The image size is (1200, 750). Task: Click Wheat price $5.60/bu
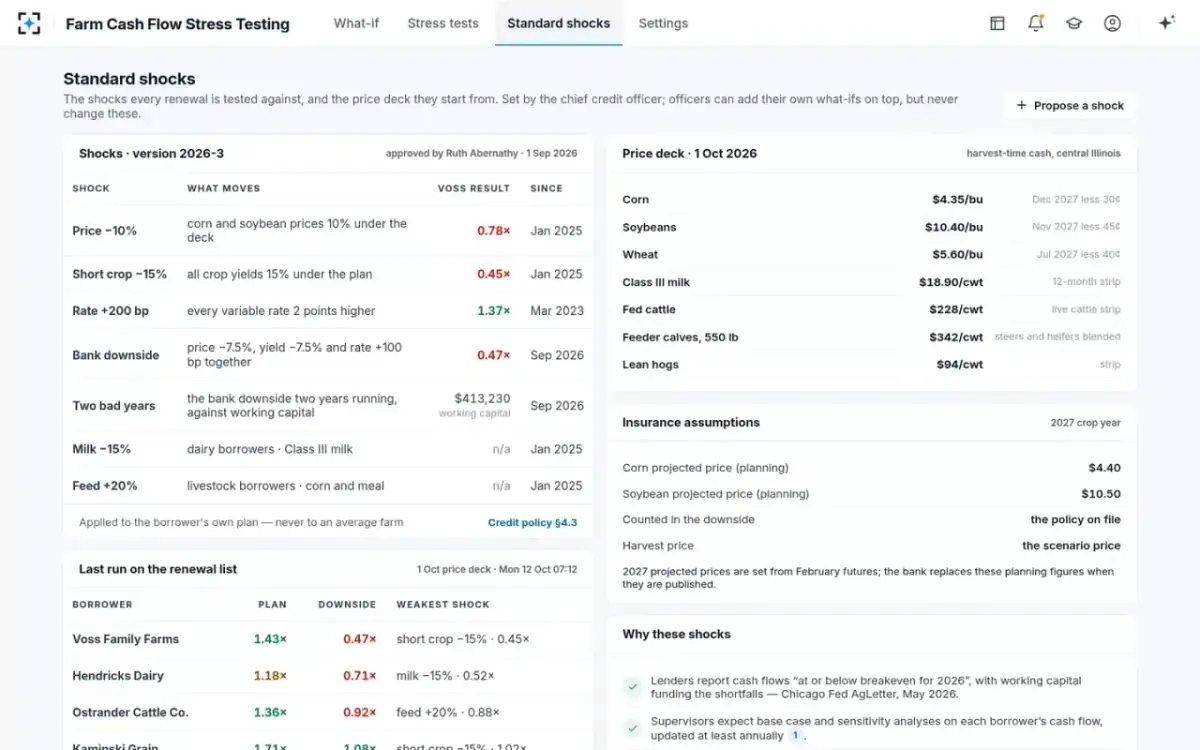957,255
